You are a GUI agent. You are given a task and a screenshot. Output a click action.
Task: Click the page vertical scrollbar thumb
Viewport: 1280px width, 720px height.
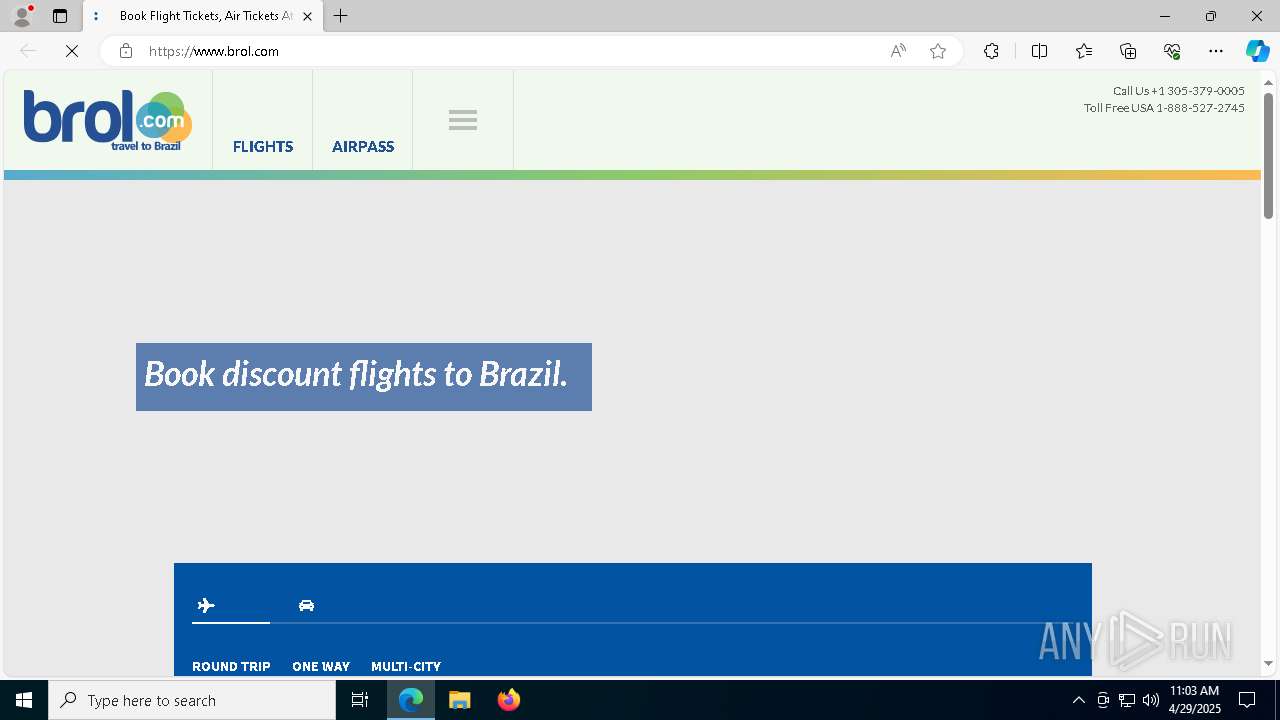[x=1268, y=155]
